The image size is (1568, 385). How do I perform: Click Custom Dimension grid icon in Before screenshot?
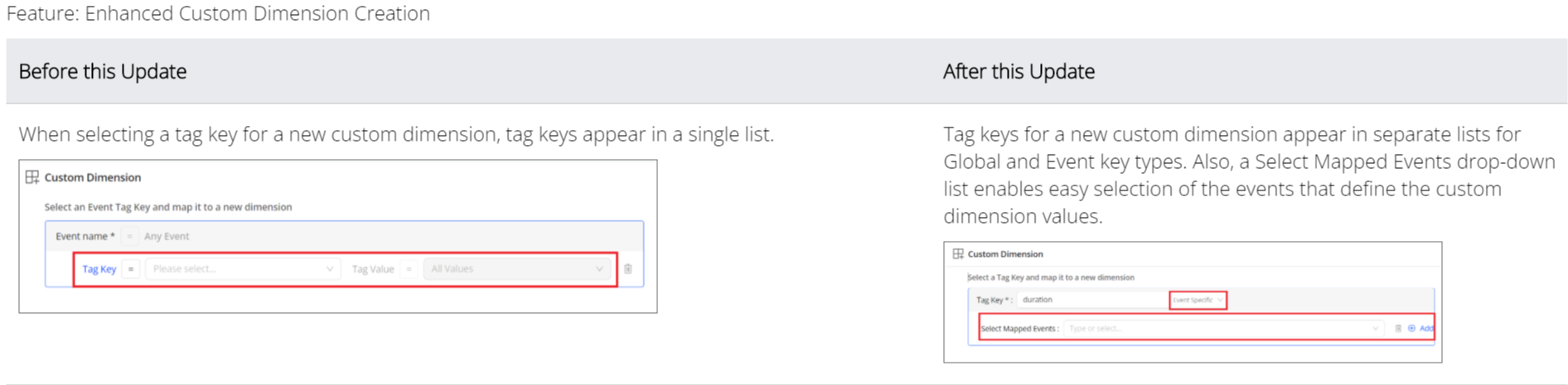point(32,177)
